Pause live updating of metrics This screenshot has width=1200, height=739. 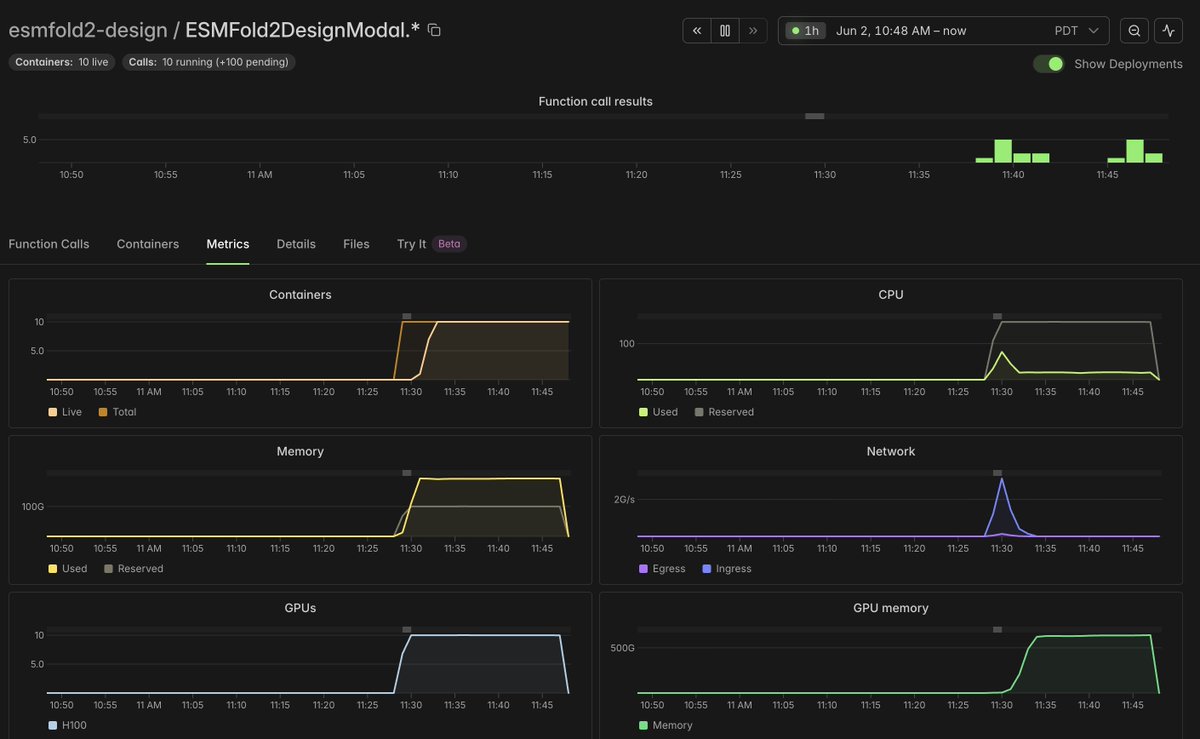[725, 31]
